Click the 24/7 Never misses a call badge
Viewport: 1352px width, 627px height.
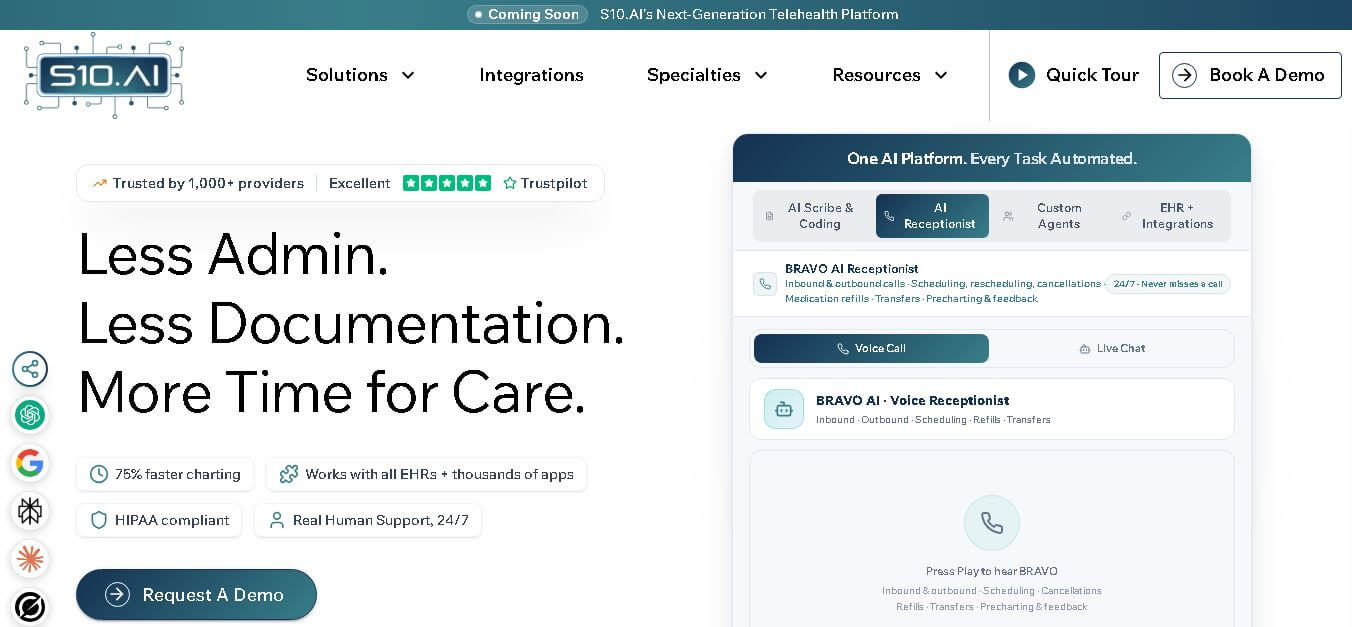click(x=1168, y=284)
